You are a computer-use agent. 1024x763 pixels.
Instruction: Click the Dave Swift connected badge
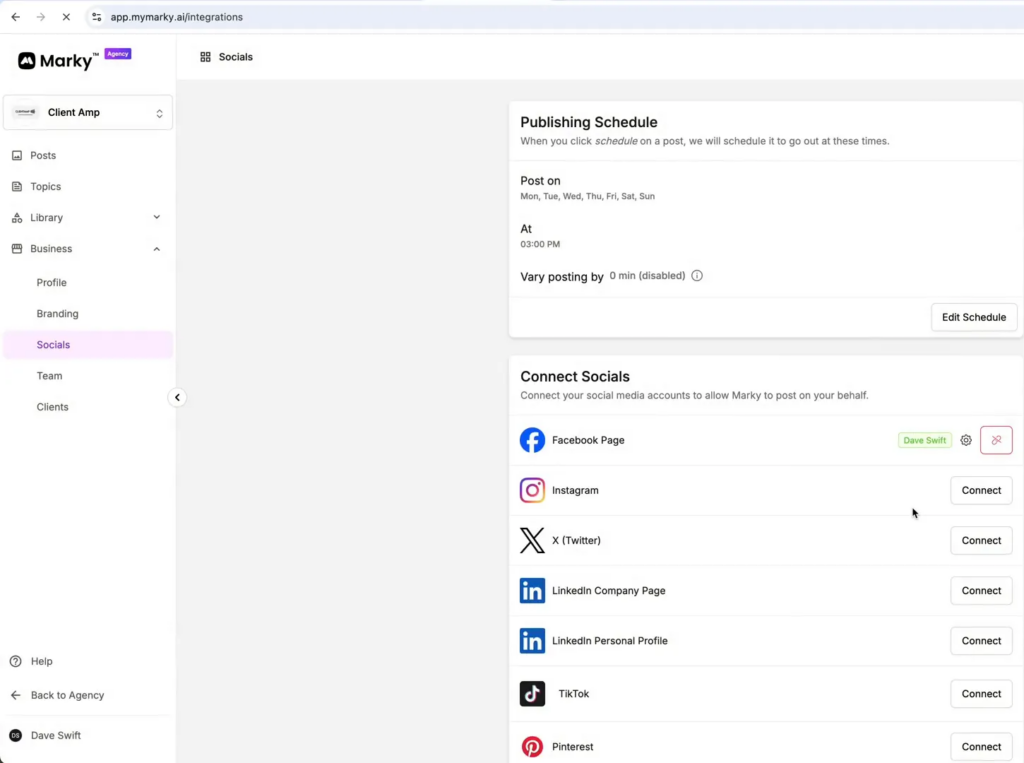click(x=925, y=440)
